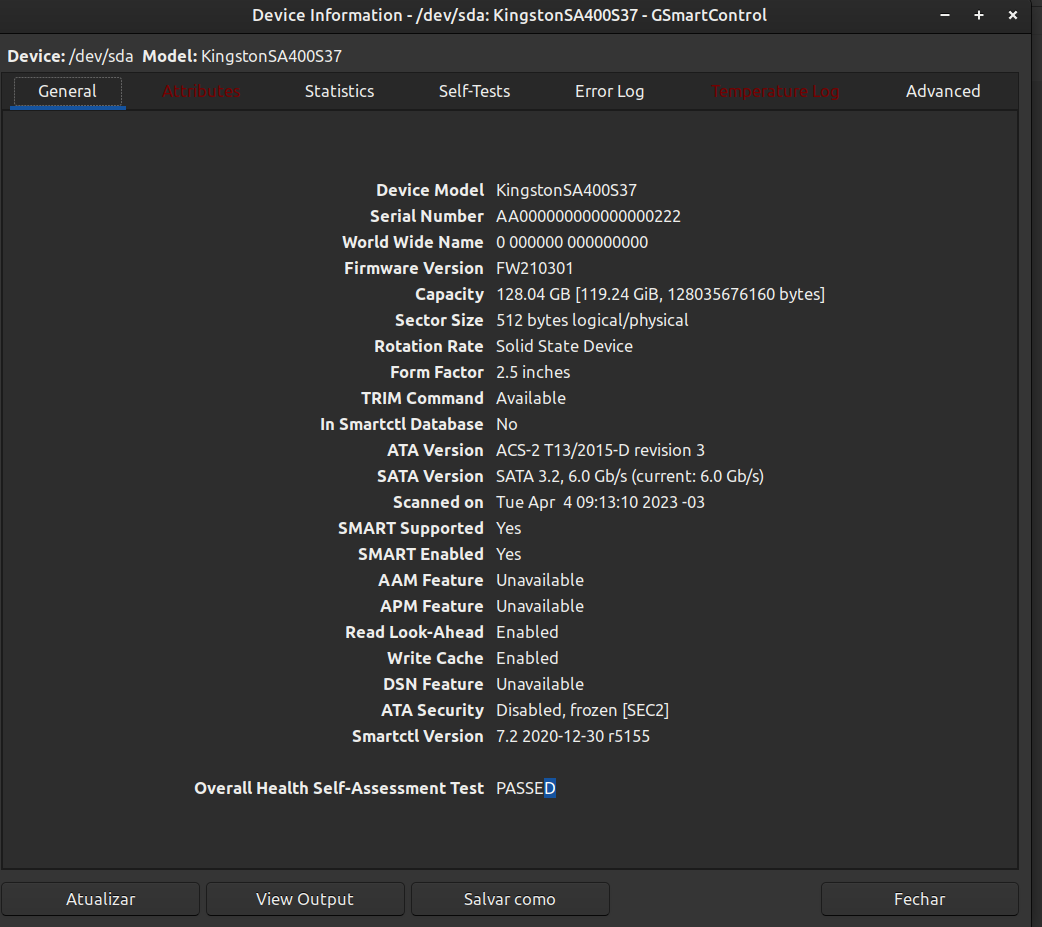Click Smartctl Version value 7.2
Screen dimensions: 1042x927
[x=573, y=736]
